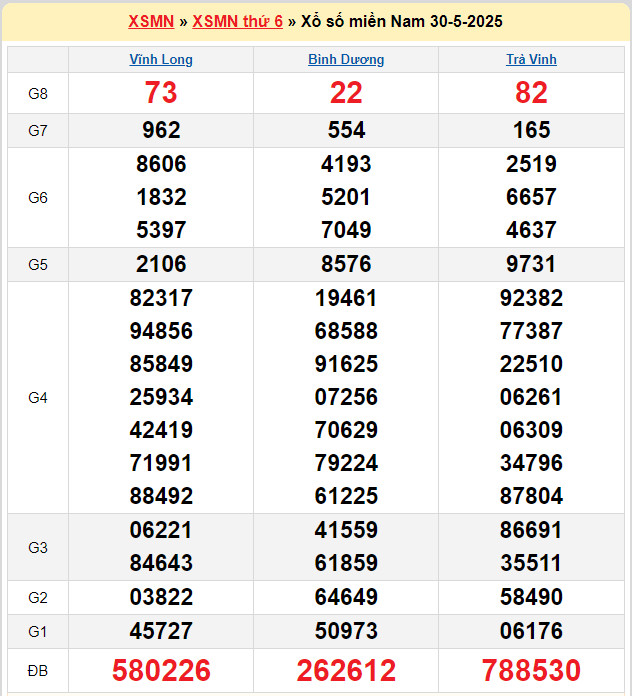Click the title text Xổ số miền Nam 30-5-2025
This screenshot has height=696, width=632.
point(402,21)
